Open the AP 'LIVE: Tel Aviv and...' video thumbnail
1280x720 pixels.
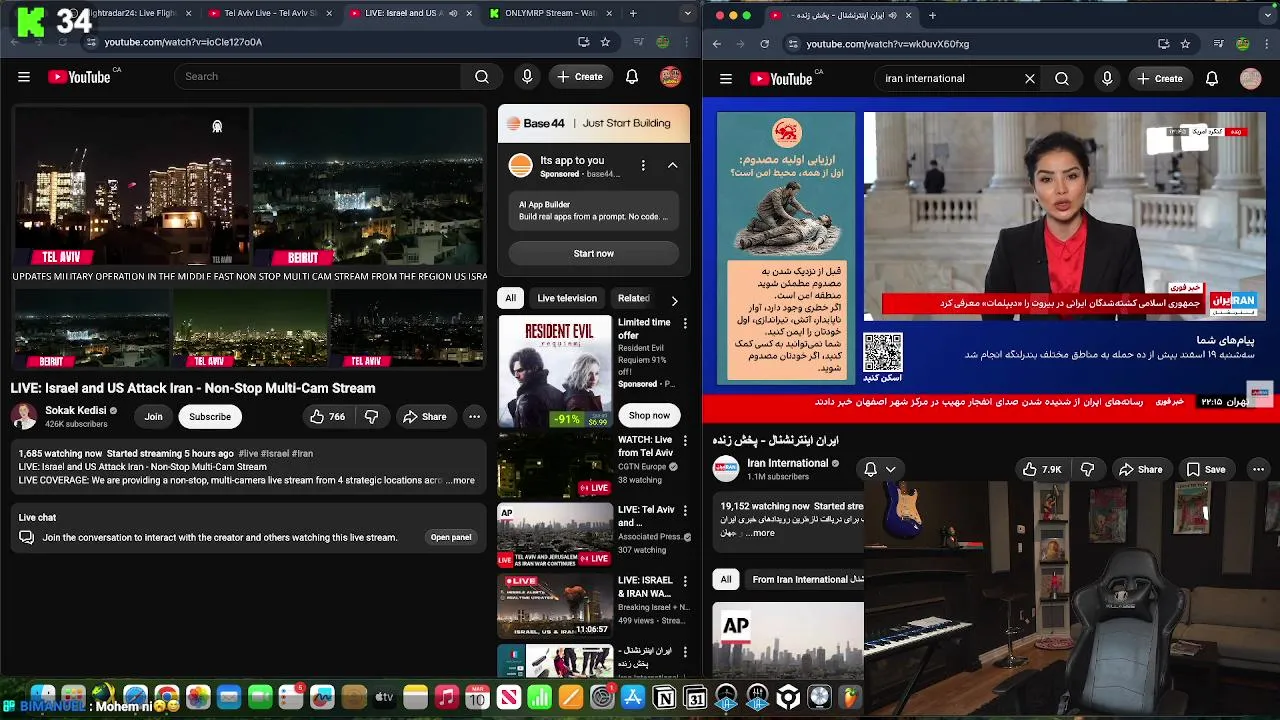[x=555, y=535]
